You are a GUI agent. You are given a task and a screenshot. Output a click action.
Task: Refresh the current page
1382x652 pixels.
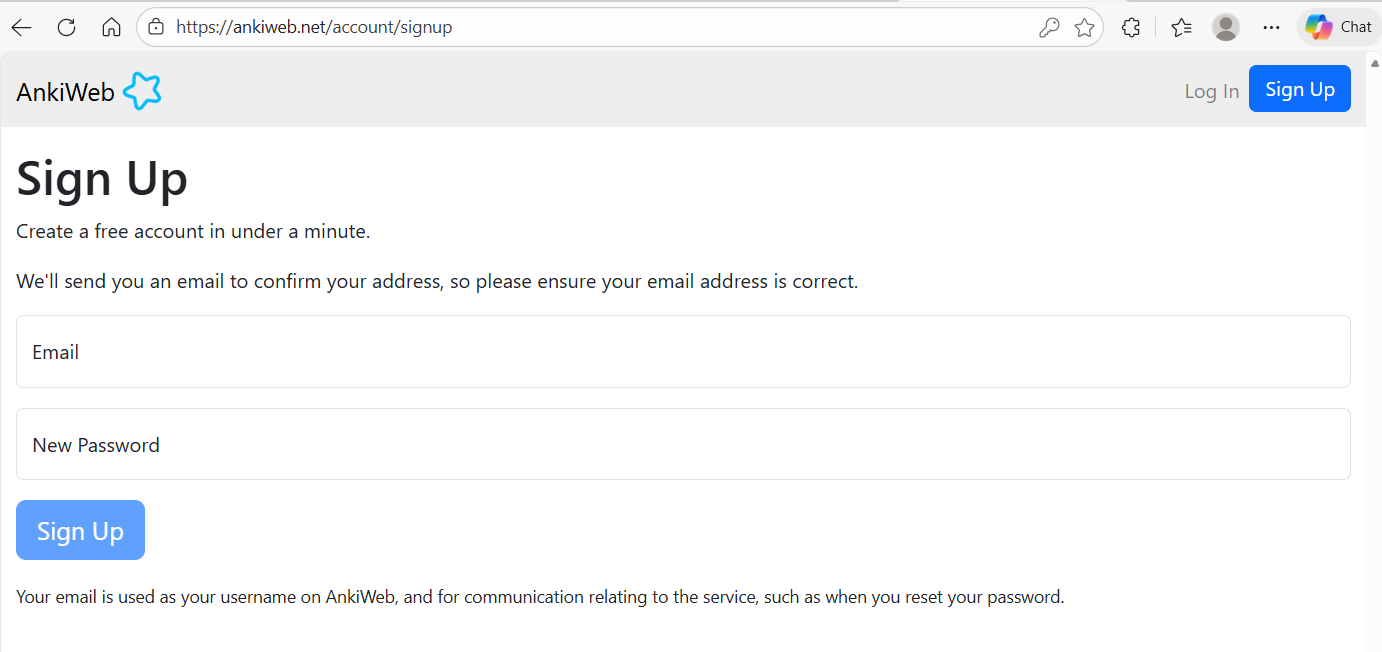point(67,28)
